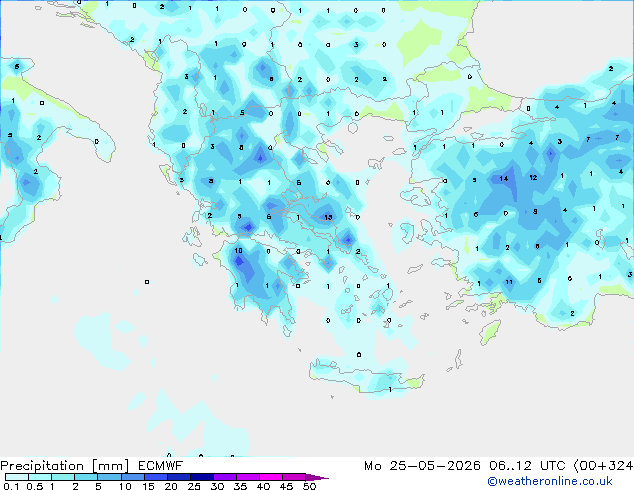Click the legend label '25'

pyautogui.click(x=194, y=486)
